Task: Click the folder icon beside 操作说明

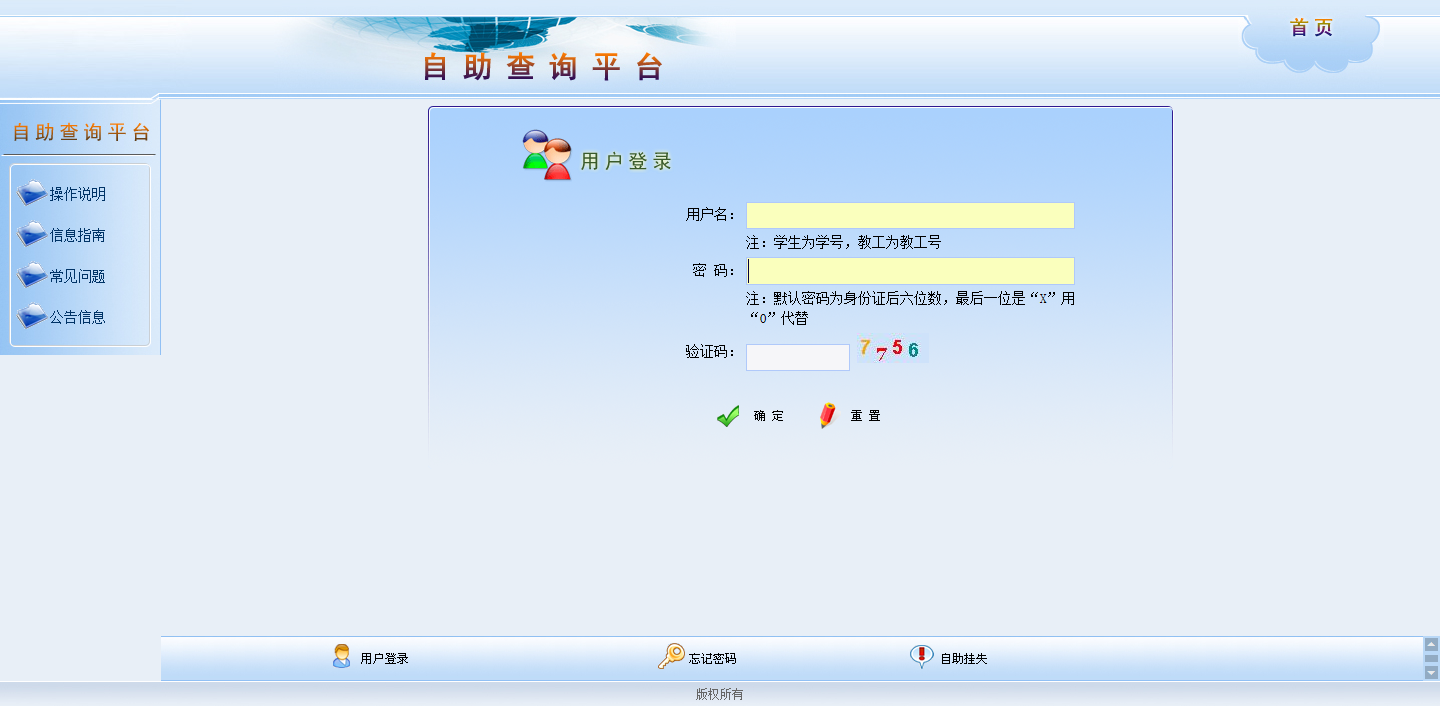Action: pyautogui.click(x=32, y=194)
